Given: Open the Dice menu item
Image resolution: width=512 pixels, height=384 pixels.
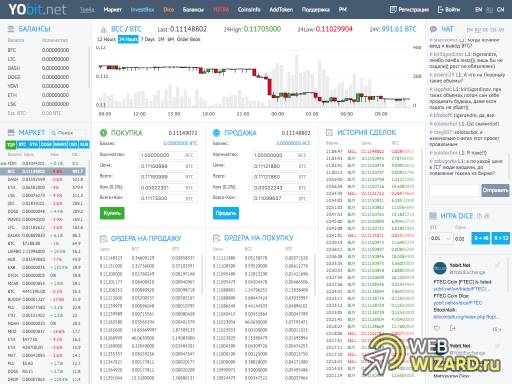Looking at the screenshot, I should point(169,10).
